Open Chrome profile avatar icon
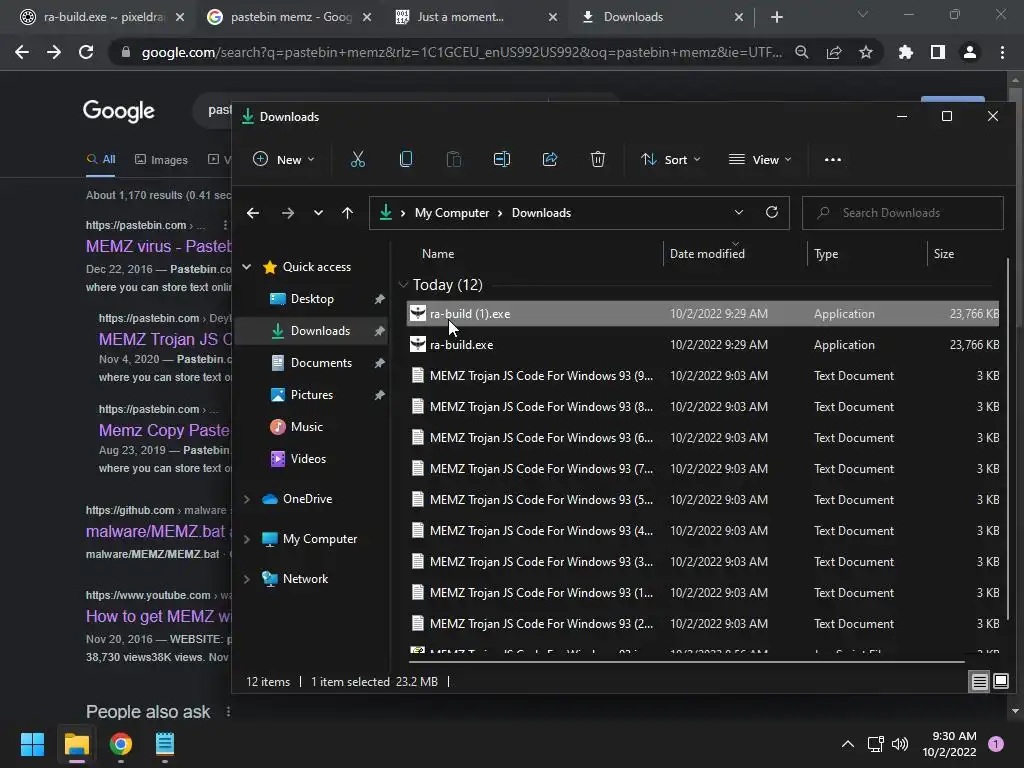 coord(970,52)
